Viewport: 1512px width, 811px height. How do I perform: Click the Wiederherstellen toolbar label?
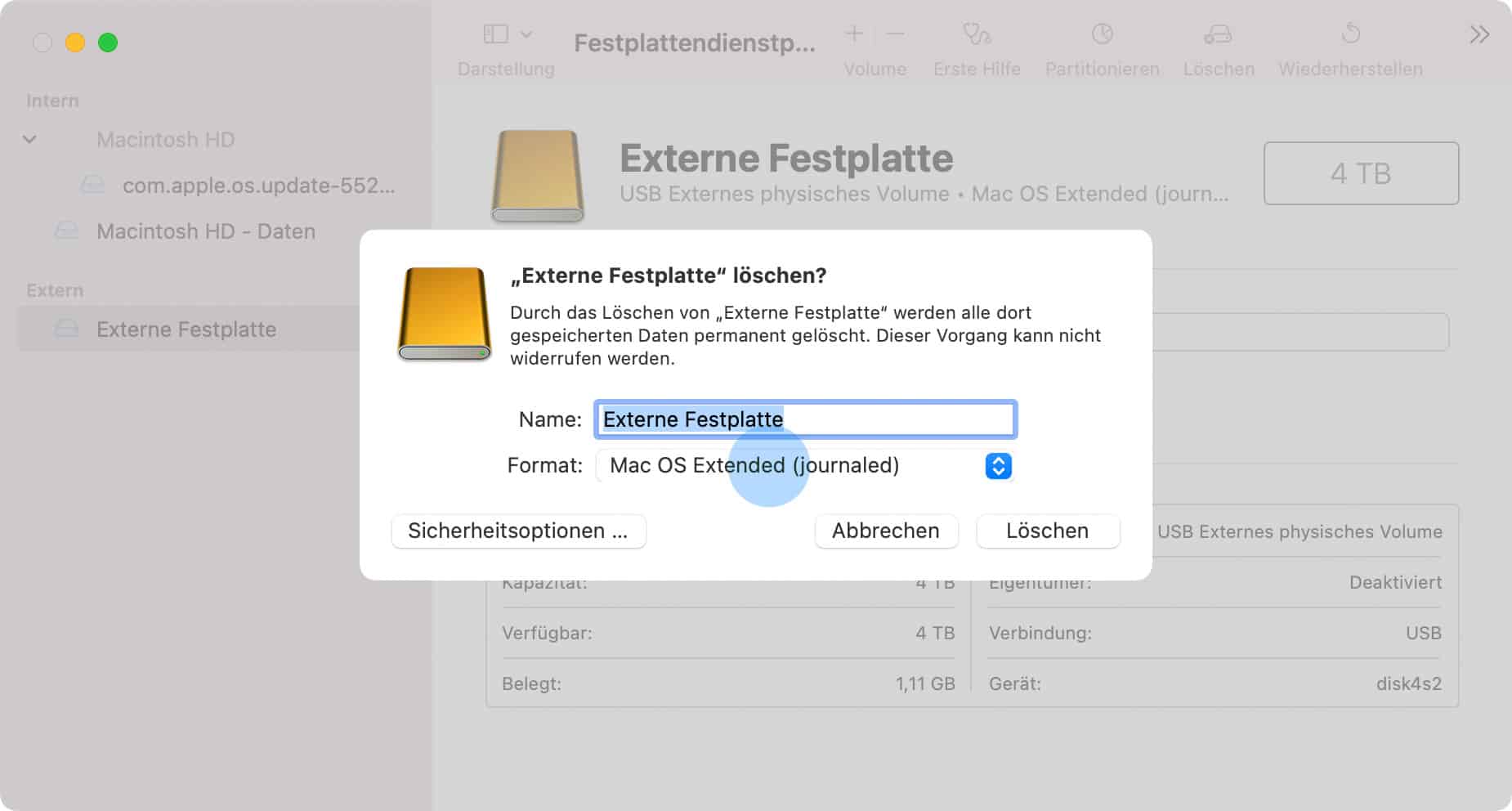coord(1350,69)
